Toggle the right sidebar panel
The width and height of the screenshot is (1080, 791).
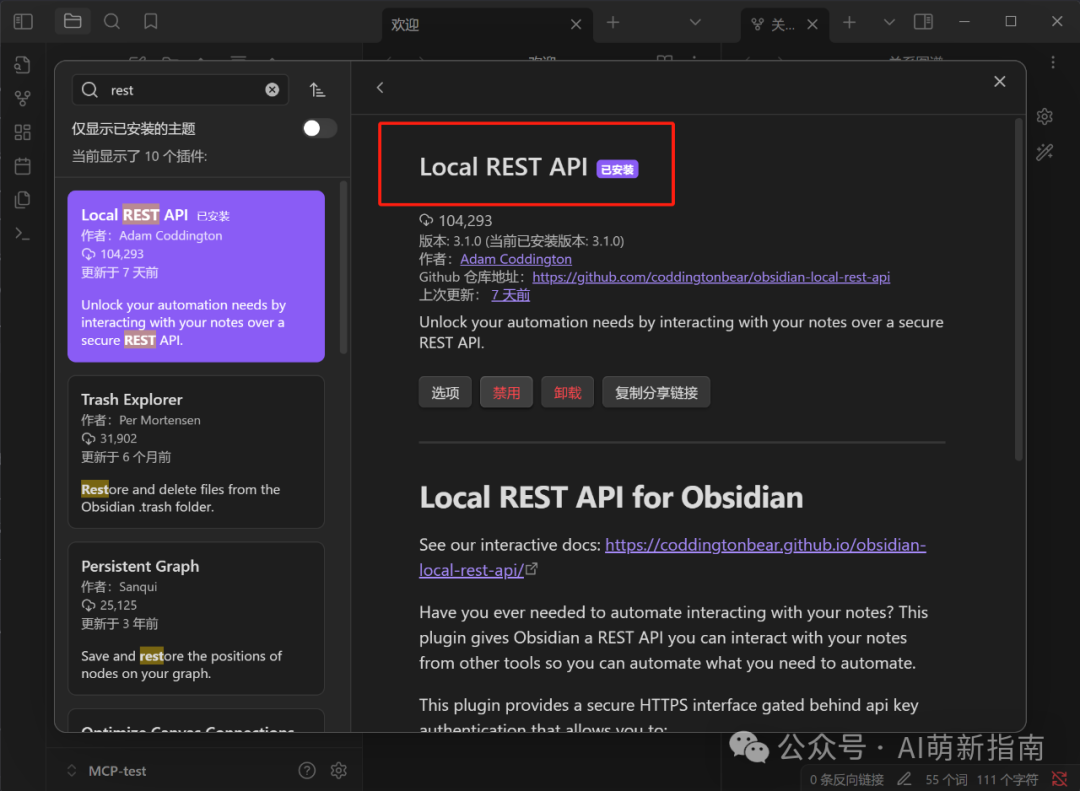924,22
